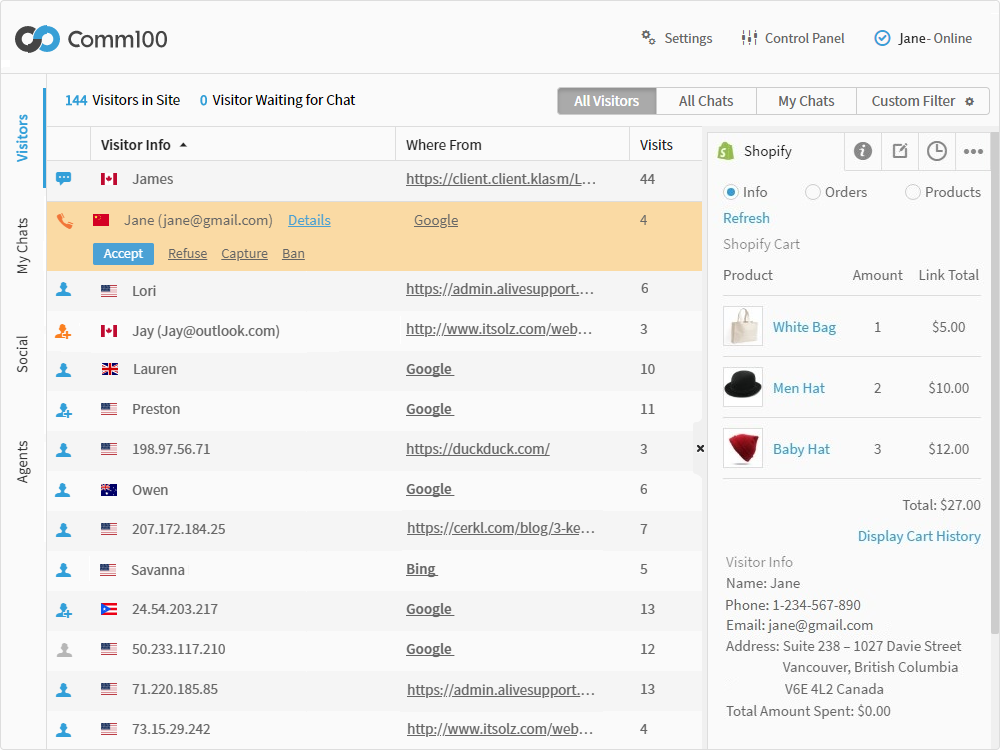Open Men Hat product link
This screenshot has width=1000, height=750.
[798, 388]
